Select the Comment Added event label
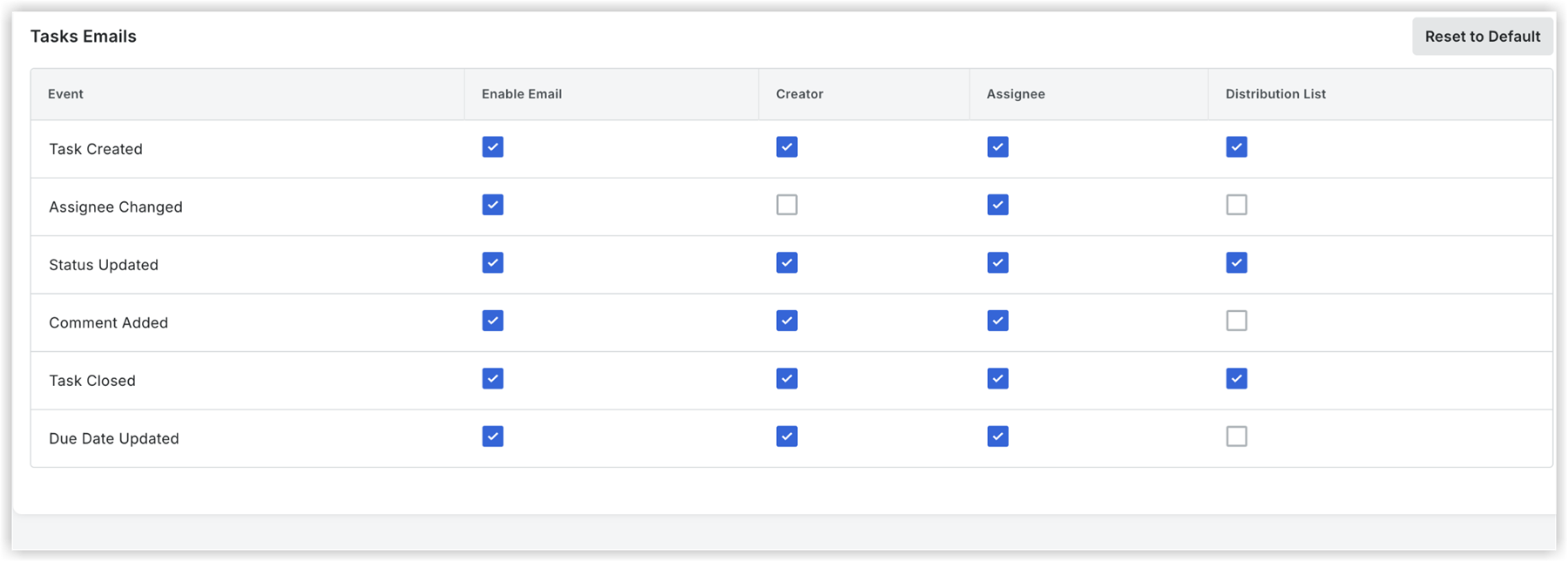Screen dimensions: 1568x562 click(x=109, y=323)
